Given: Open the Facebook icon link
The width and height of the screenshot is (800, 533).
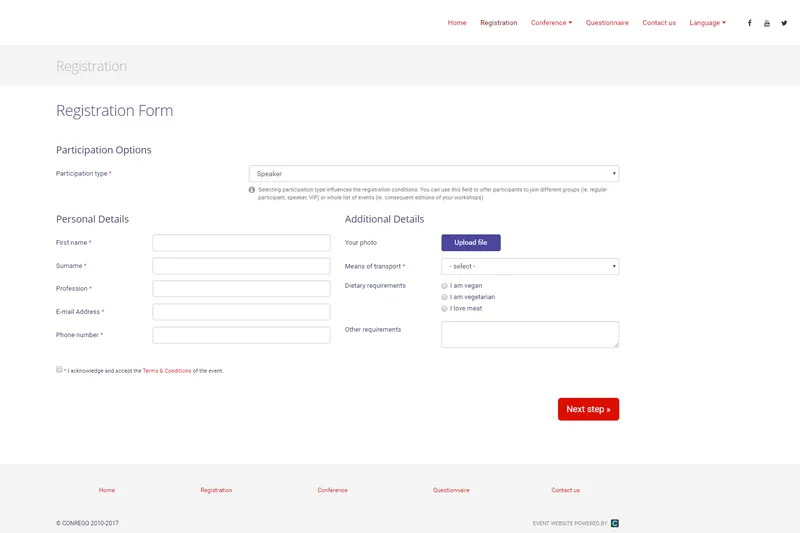Looking at the screenshot, I should coord(749,23).
